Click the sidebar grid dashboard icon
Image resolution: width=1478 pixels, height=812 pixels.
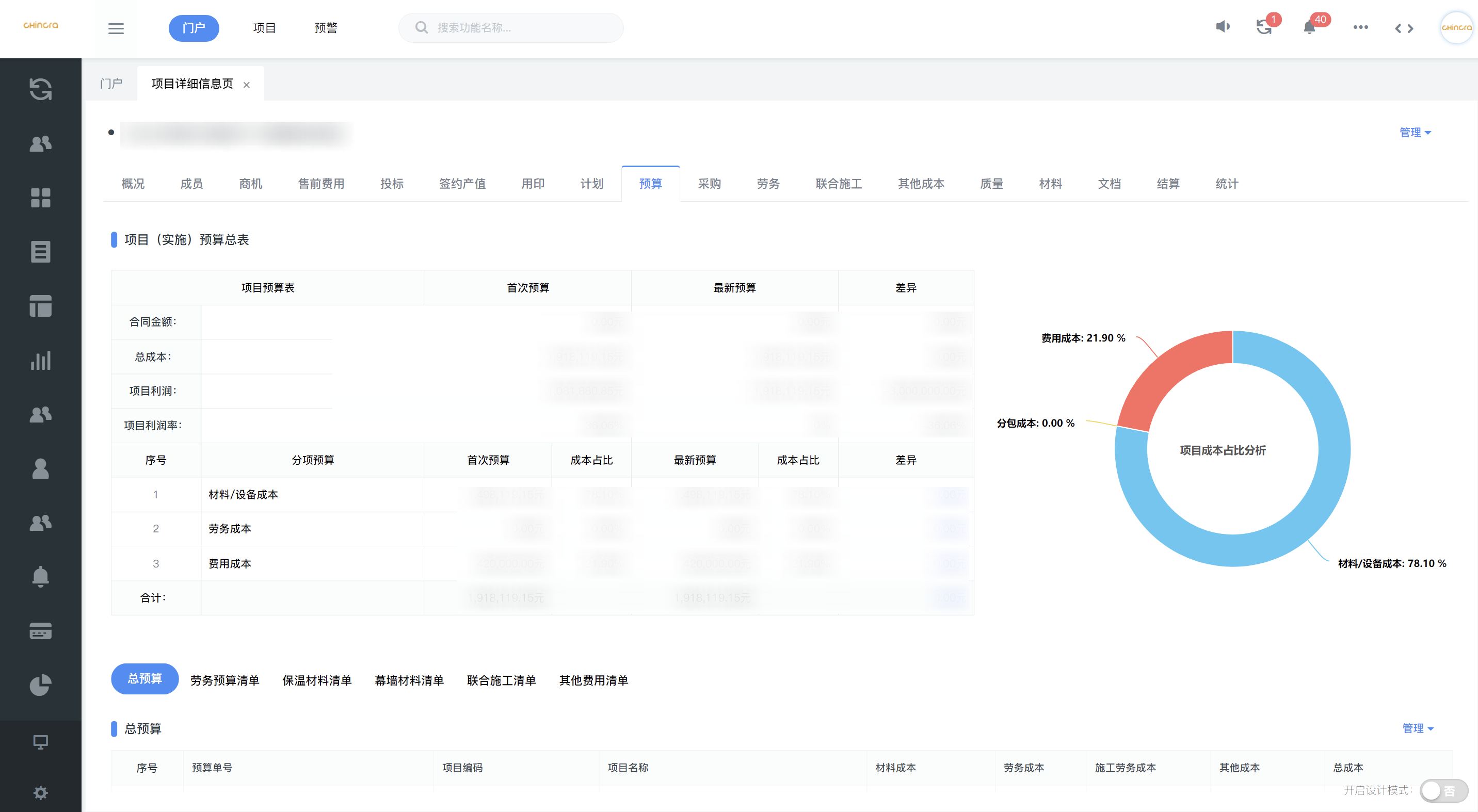coord(40,198)
